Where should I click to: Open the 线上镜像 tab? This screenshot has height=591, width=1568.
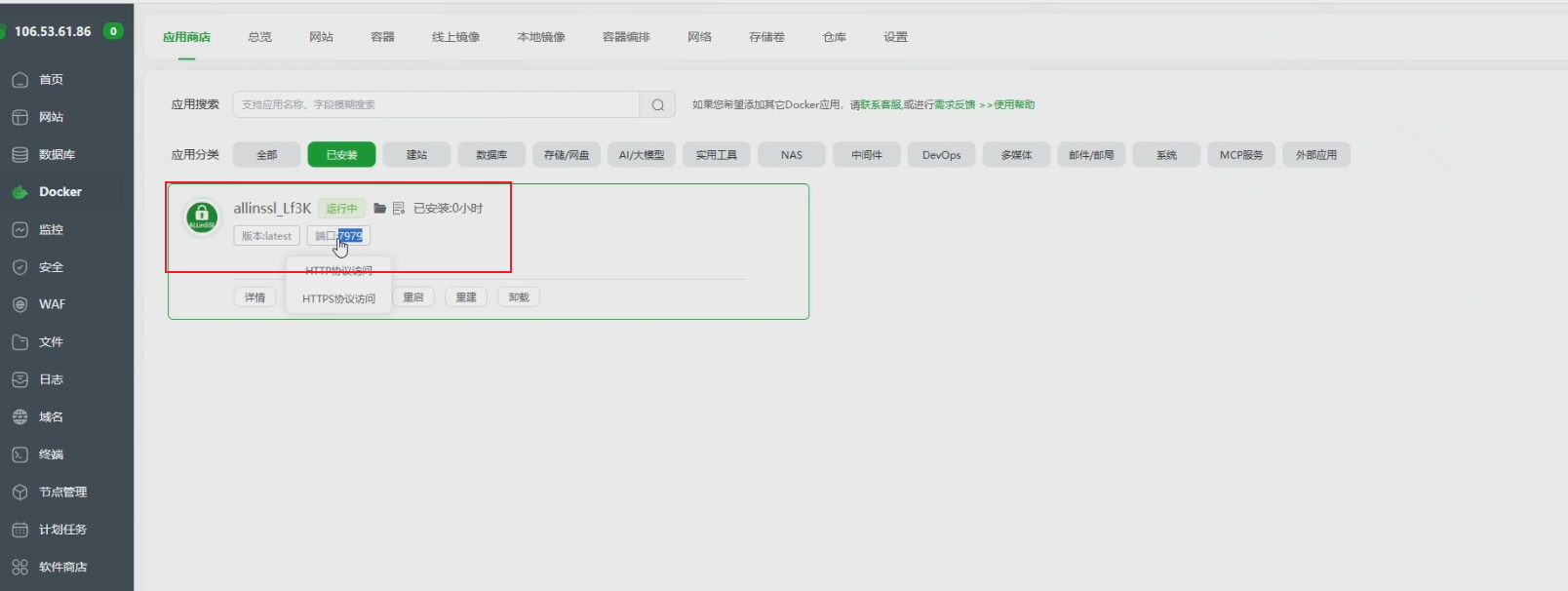pos(455,37)
